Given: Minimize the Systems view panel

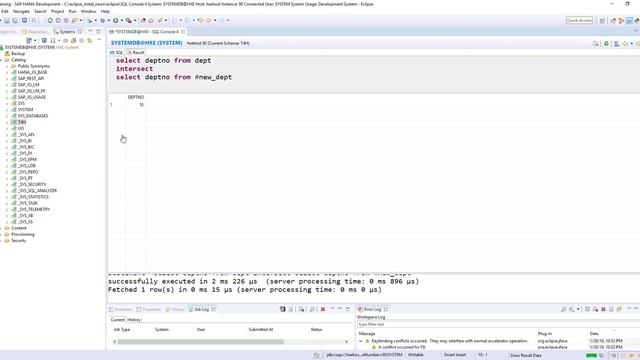Looking at the screenshot, I should coord(90,31).
